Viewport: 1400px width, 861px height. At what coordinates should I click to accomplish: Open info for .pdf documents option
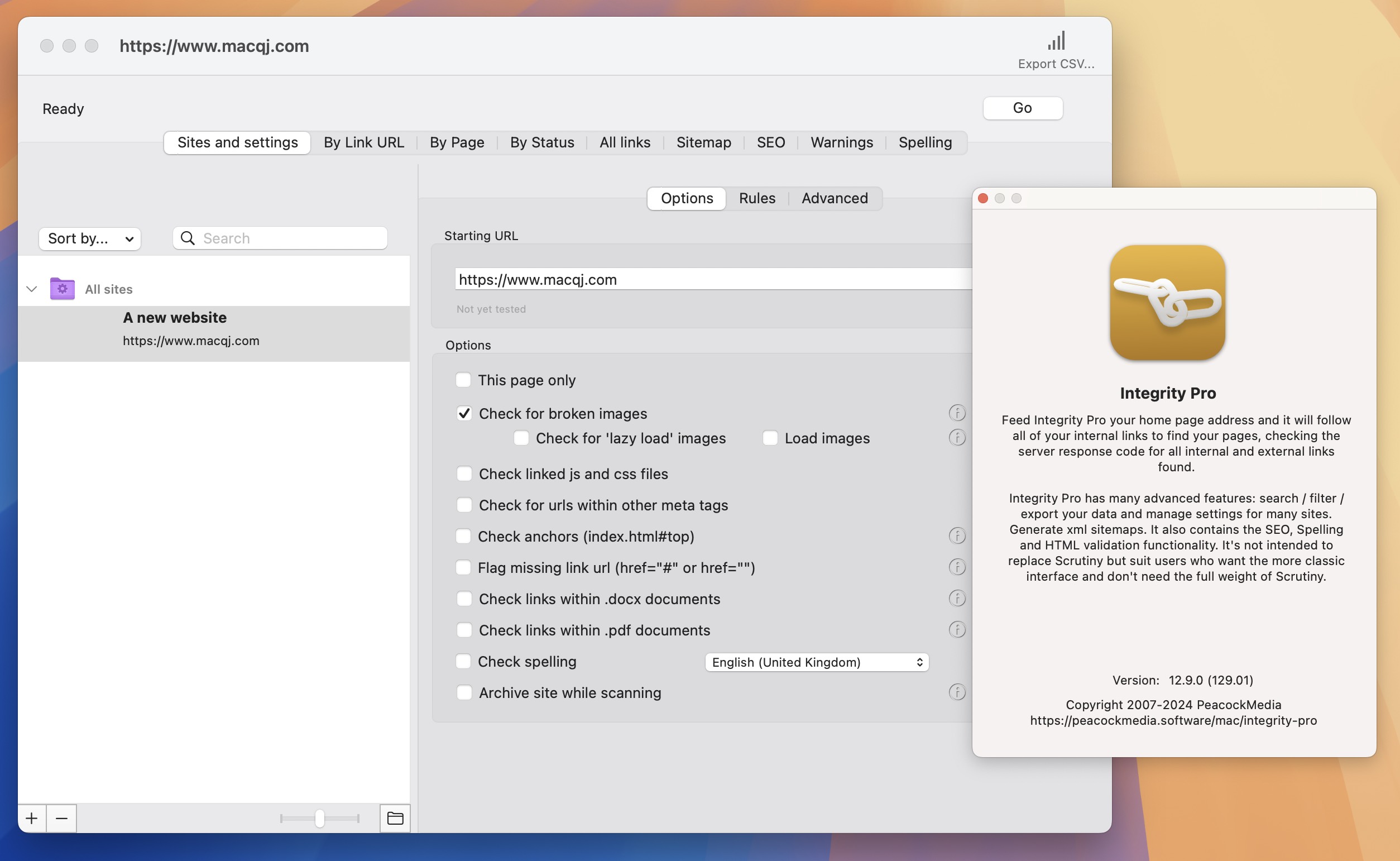[957, 630]
